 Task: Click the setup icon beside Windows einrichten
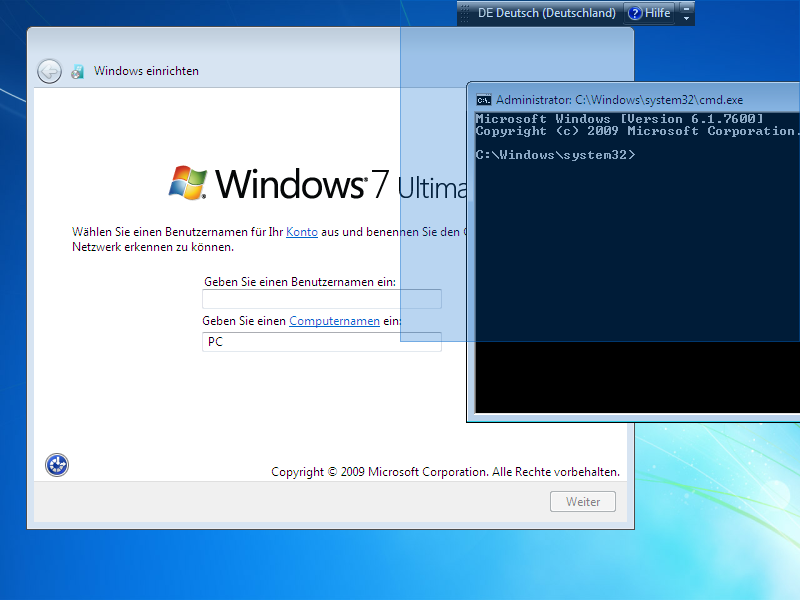[78, 71]
